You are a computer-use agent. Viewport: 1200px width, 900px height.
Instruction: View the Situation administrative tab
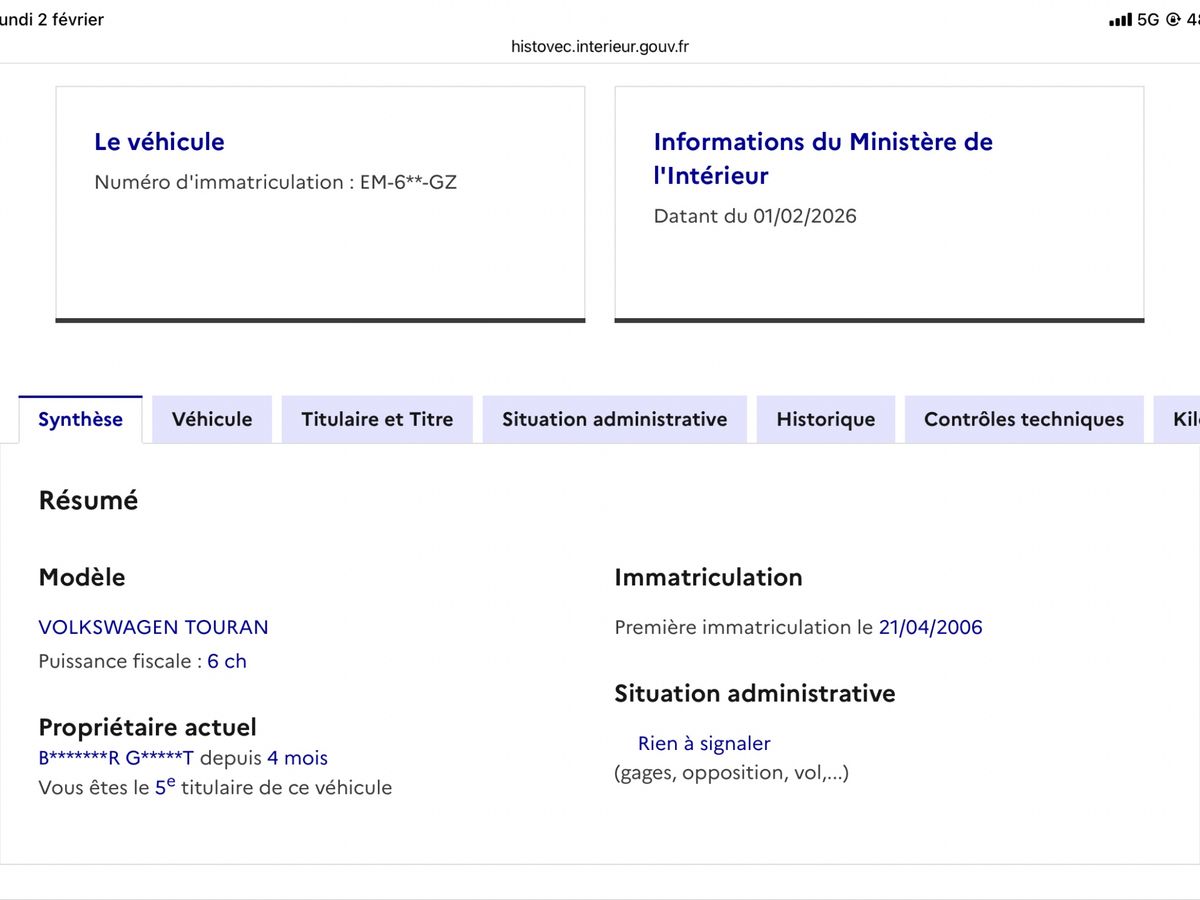click(613, 419)
